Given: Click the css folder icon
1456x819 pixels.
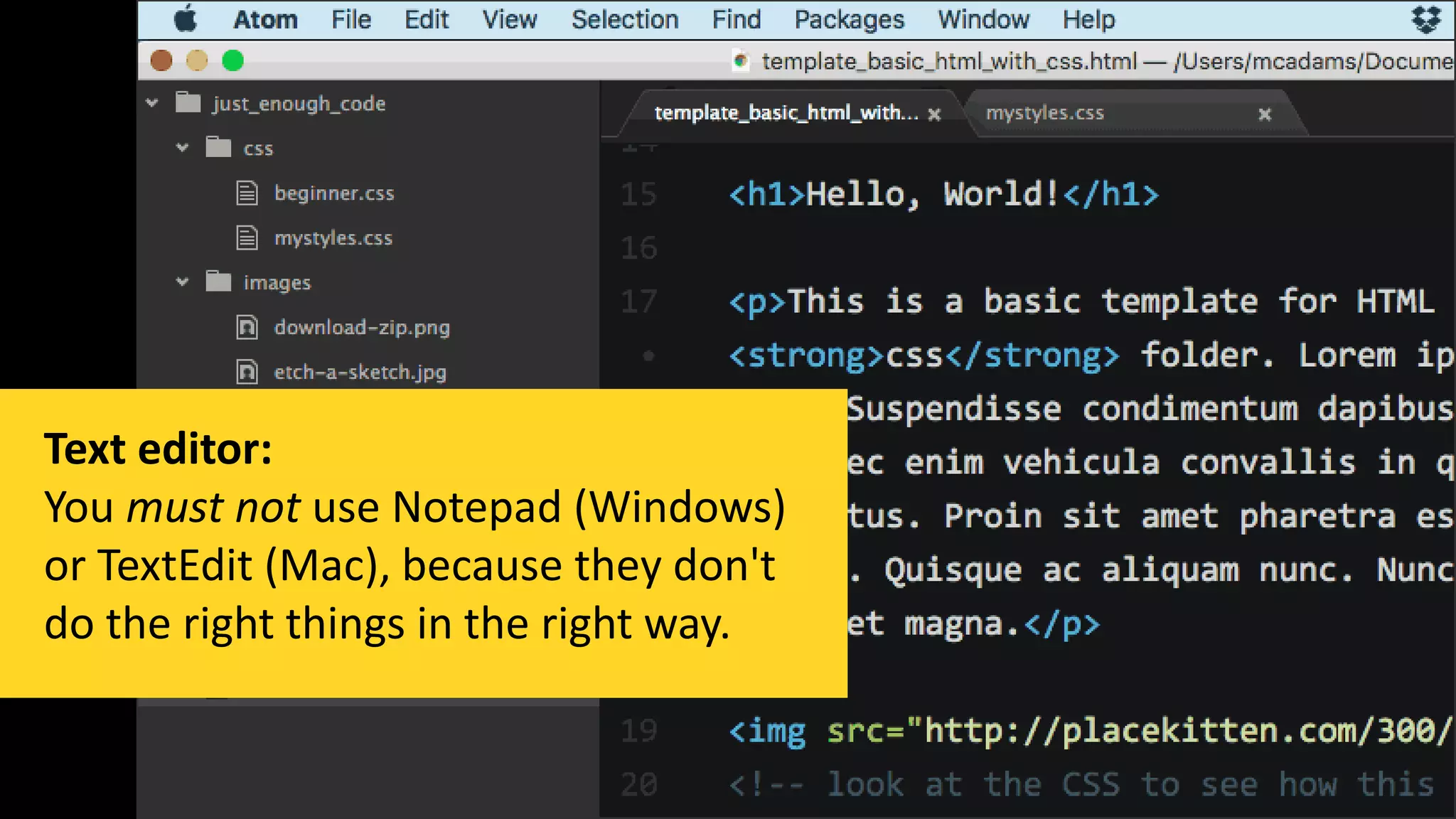Looking at the screenshot, I should pyautogui.click(x=218, y=147).
